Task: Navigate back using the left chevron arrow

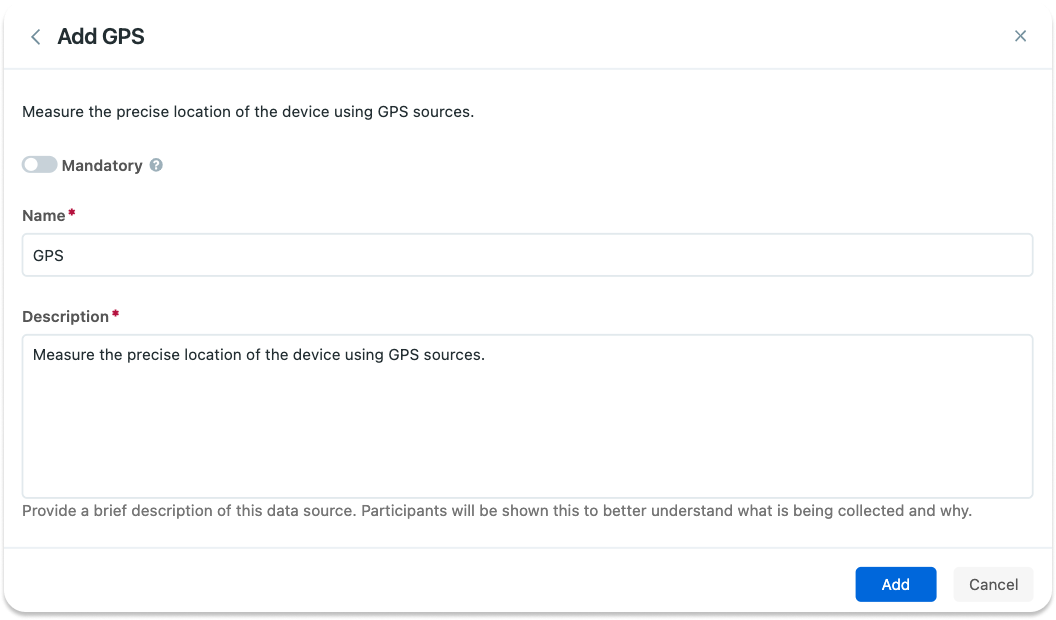Action: click(x=35, y=36)
